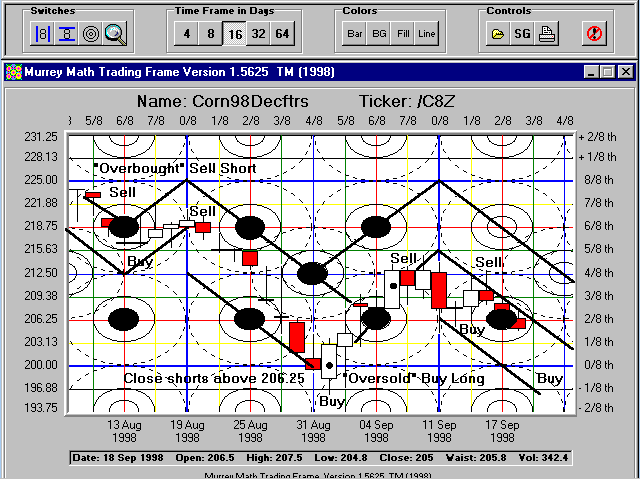Viewport: 640px width, 480px height.
Task: Open a file with folder icon
Action: pyautogui.click(x=498, y=33)
